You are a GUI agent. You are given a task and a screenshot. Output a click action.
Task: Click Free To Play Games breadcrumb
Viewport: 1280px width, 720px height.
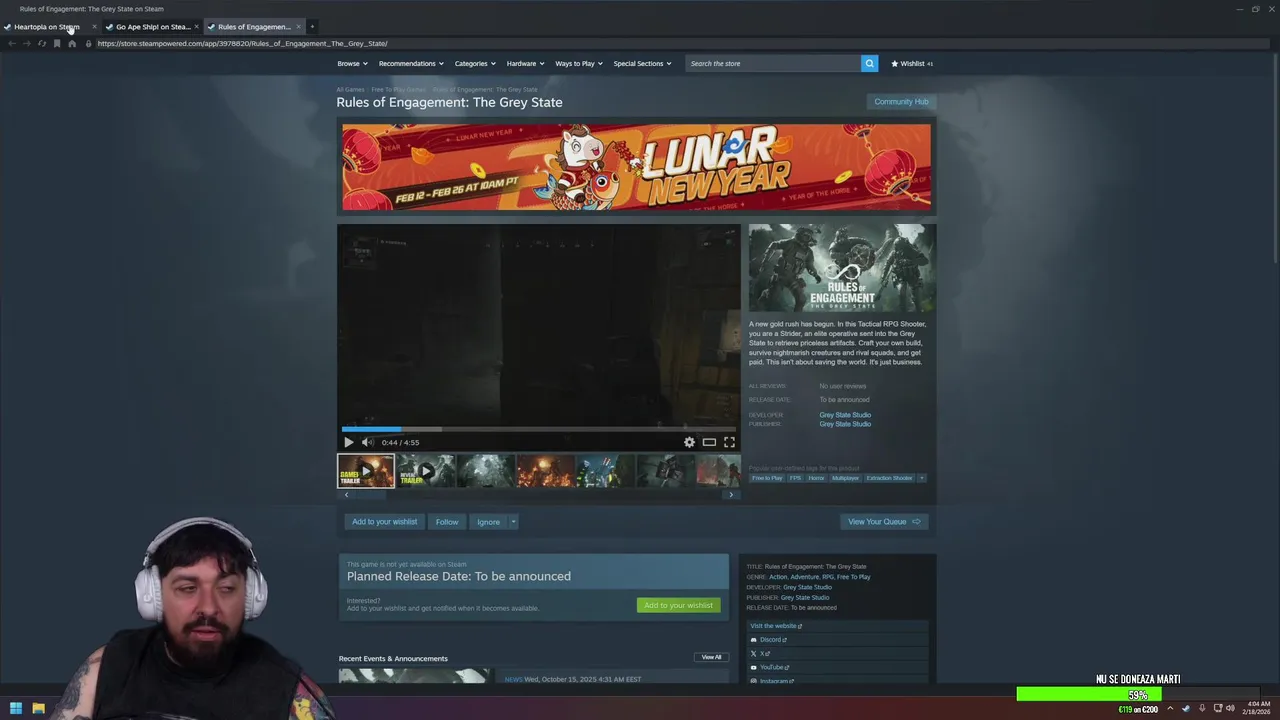pos(398,90)
